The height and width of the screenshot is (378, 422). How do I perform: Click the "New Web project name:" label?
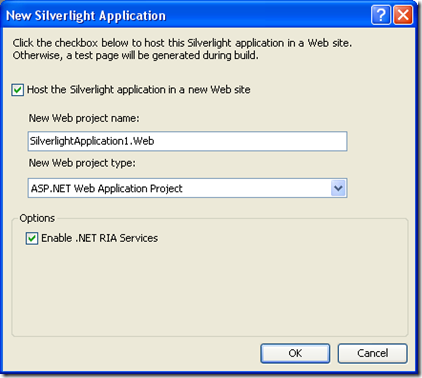[x=84, y=118]
